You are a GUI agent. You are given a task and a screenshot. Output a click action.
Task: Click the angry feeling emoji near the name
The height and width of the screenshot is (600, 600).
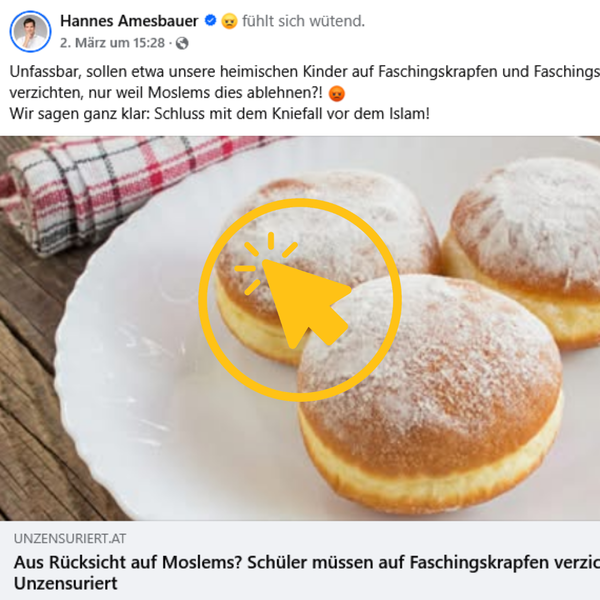[229, 21]
